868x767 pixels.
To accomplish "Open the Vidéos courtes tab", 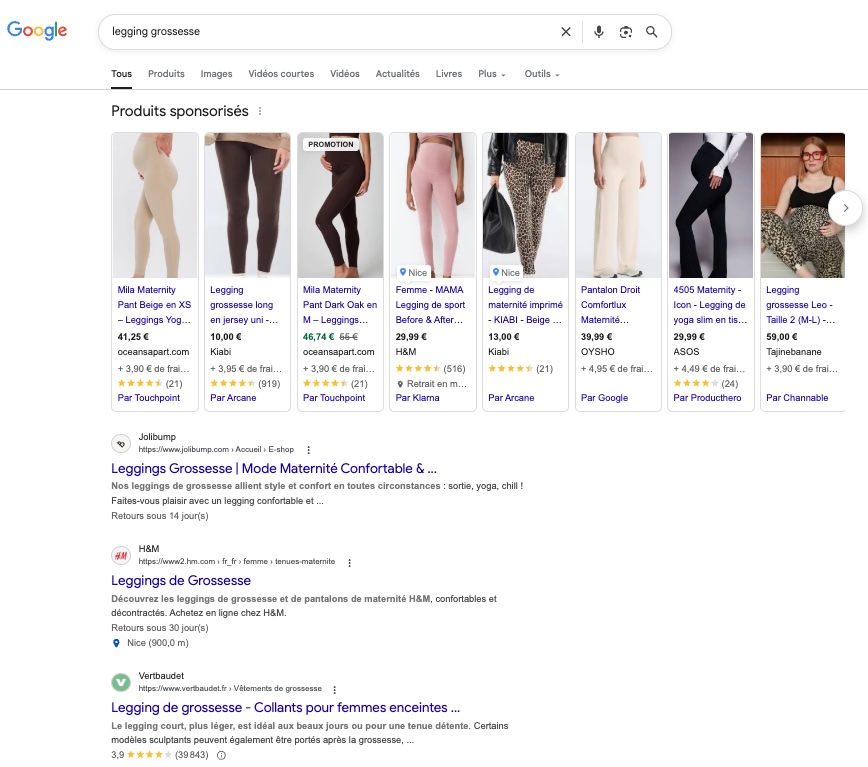I will click(x=281, y=74).
